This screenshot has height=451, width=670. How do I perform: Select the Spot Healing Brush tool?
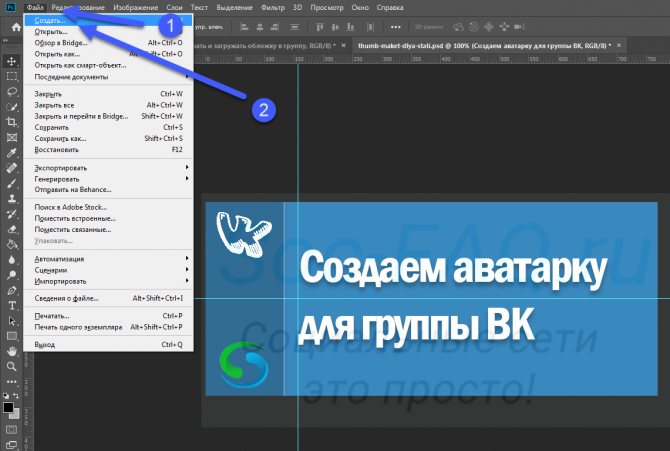tap(12, 168)
